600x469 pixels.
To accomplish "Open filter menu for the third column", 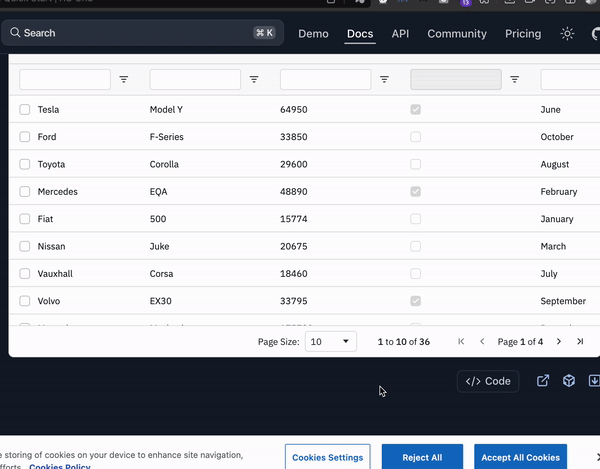I will [384, 79].
